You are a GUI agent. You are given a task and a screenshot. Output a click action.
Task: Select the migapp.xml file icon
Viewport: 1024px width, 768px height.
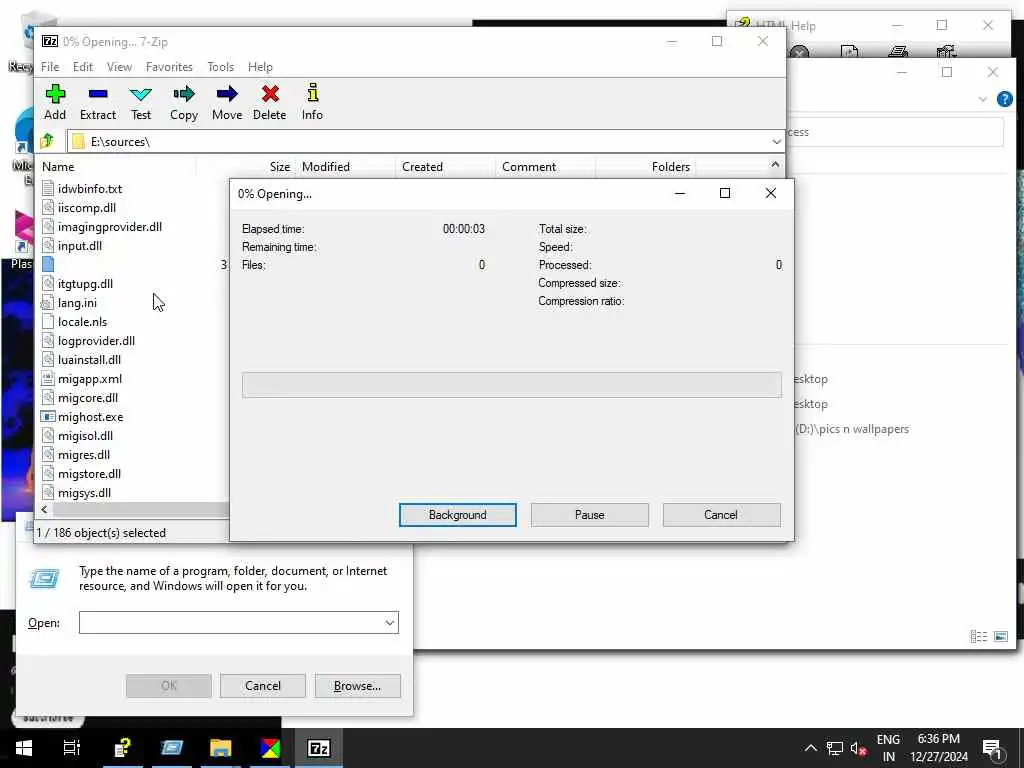48,379
